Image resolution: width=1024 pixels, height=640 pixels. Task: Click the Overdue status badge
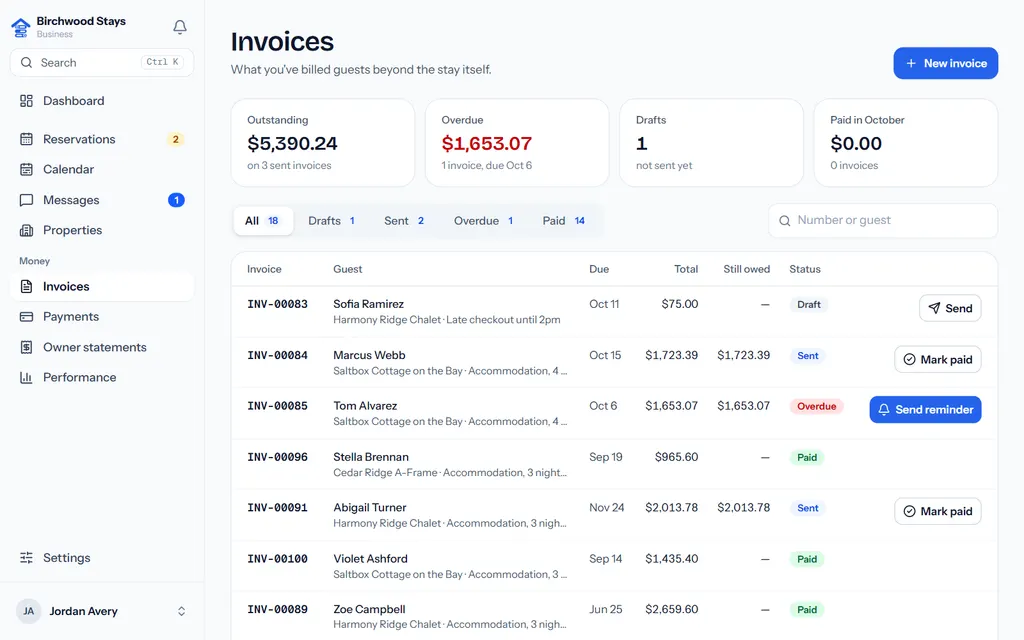click(x=816, y=406)
